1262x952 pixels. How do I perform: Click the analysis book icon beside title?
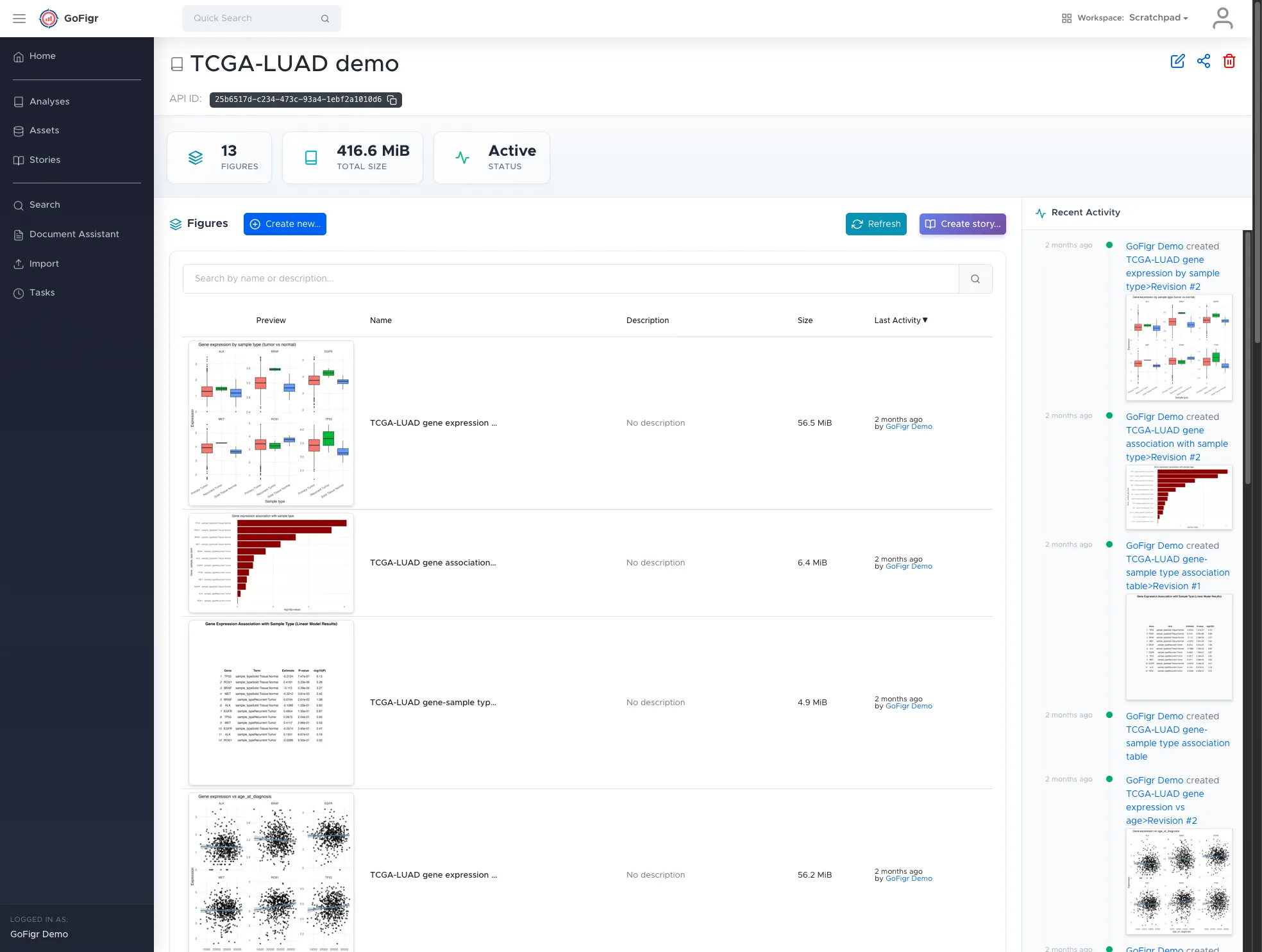177,64
